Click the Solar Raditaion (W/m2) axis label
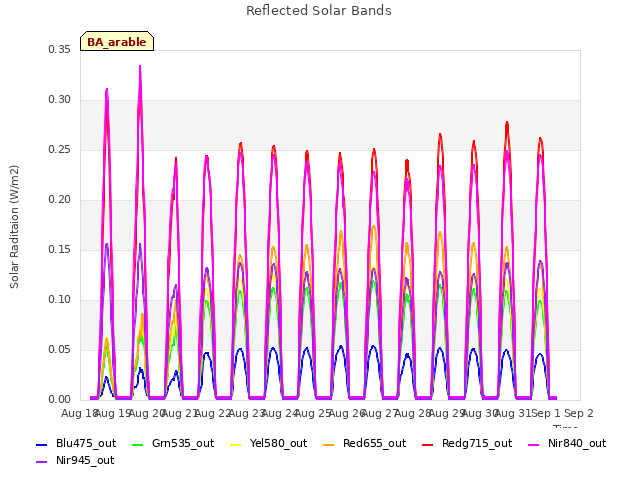 (x=14, y=227)
